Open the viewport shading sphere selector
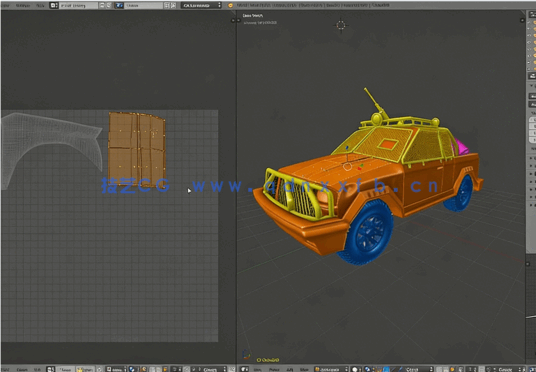The height and width of the screenshot is (372, 536). point(357,369)
